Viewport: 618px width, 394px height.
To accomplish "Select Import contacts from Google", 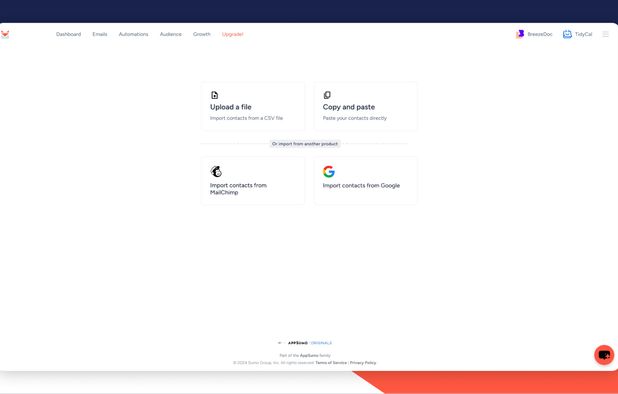I will coord(366,180).
